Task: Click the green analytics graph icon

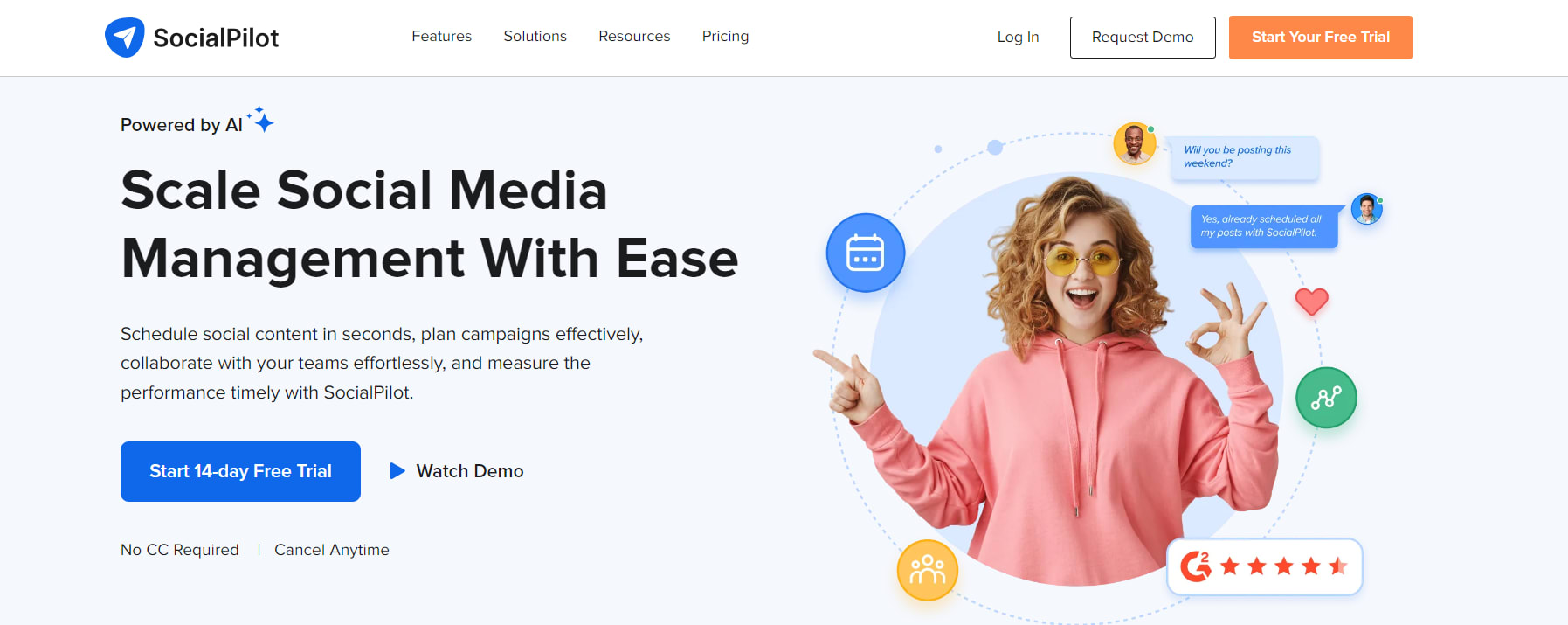Action: click(1326, 398)
